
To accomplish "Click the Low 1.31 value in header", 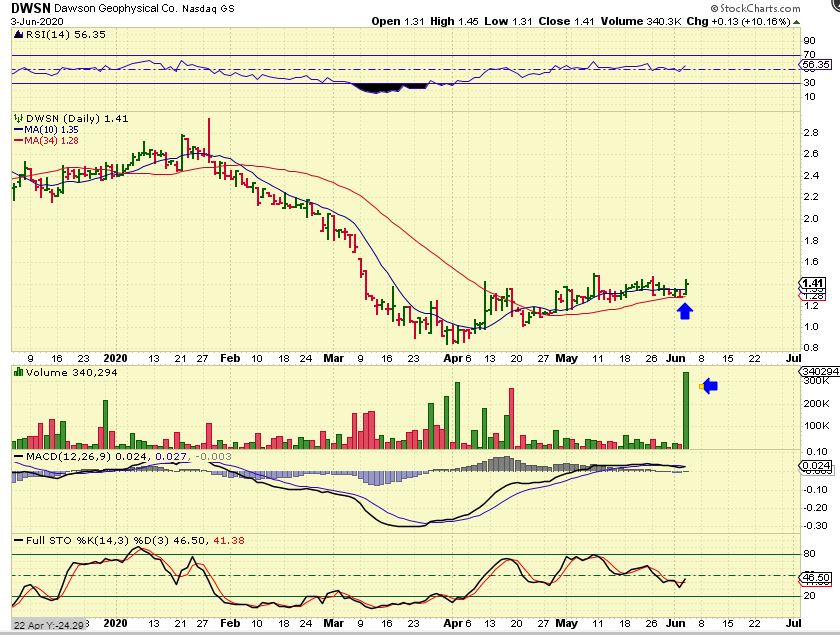I will coord(508,21).
